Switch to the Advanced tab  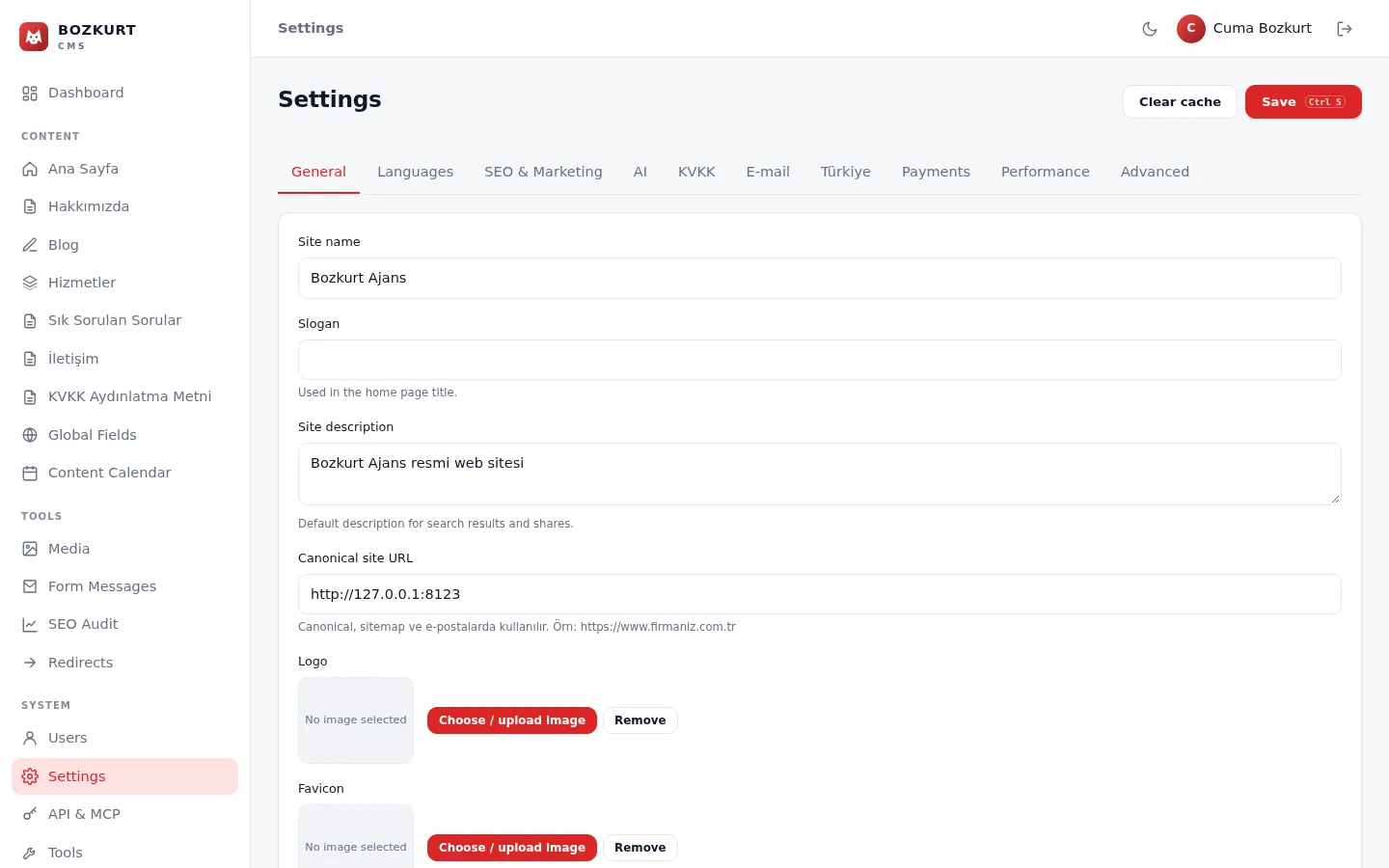(x=1155, y=172)
